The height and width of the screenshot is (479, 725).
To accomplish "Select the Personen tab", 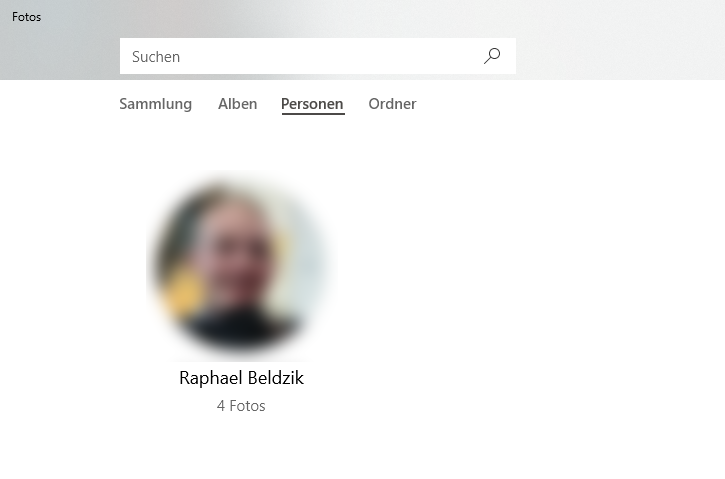I will coord(312,104).
